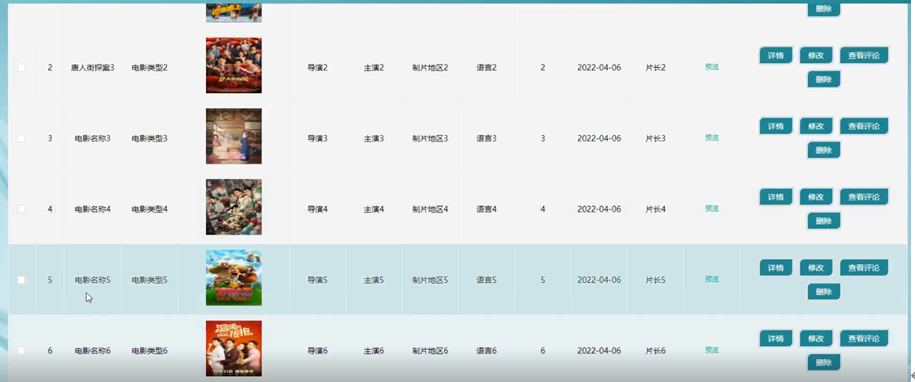This screenshot has height=382, width=915.
Task: Select the cell 电影类型5
Action: click(x=149, y=280)
